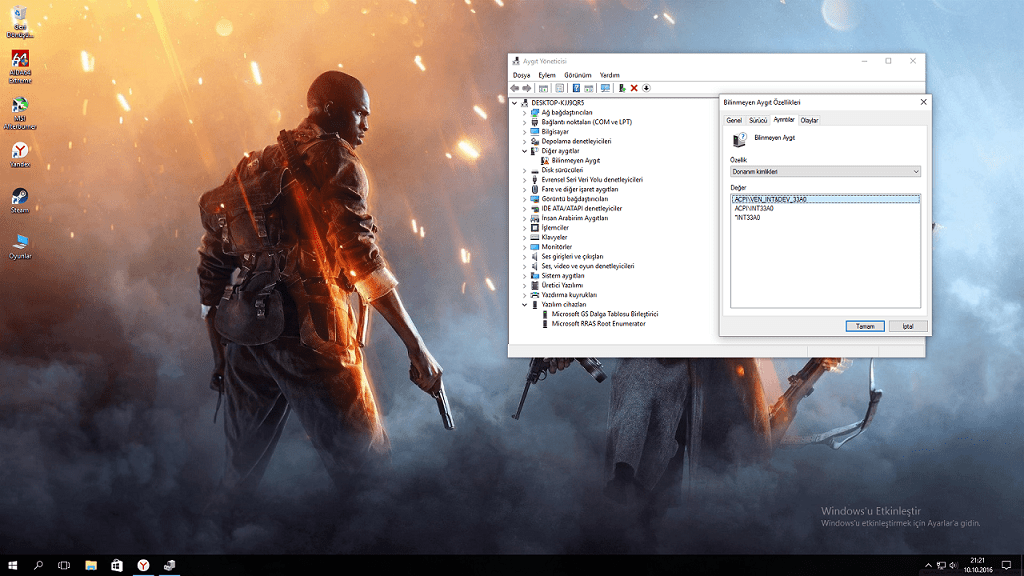Image resolution: width=1024 pixels, height=576 pixels.
Task: Select the ACPI\VEN_INT&DEV_33A0 value
Action: (x=825, y=199)
